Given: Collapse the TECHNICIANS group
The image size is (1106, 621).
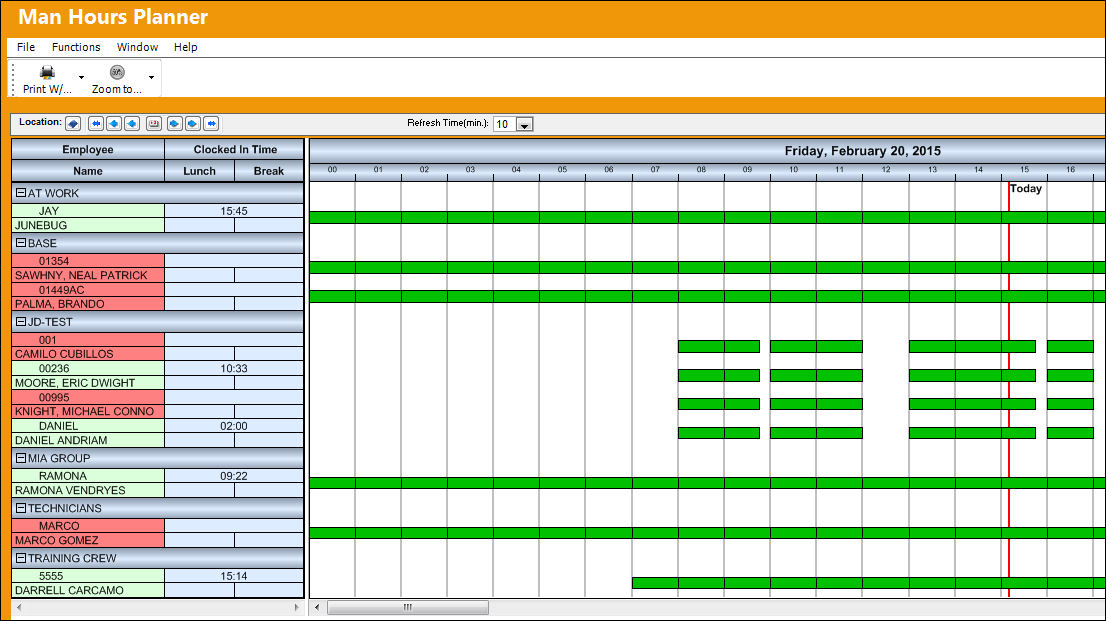Looking at the screenshot, I should coord(21,508).
